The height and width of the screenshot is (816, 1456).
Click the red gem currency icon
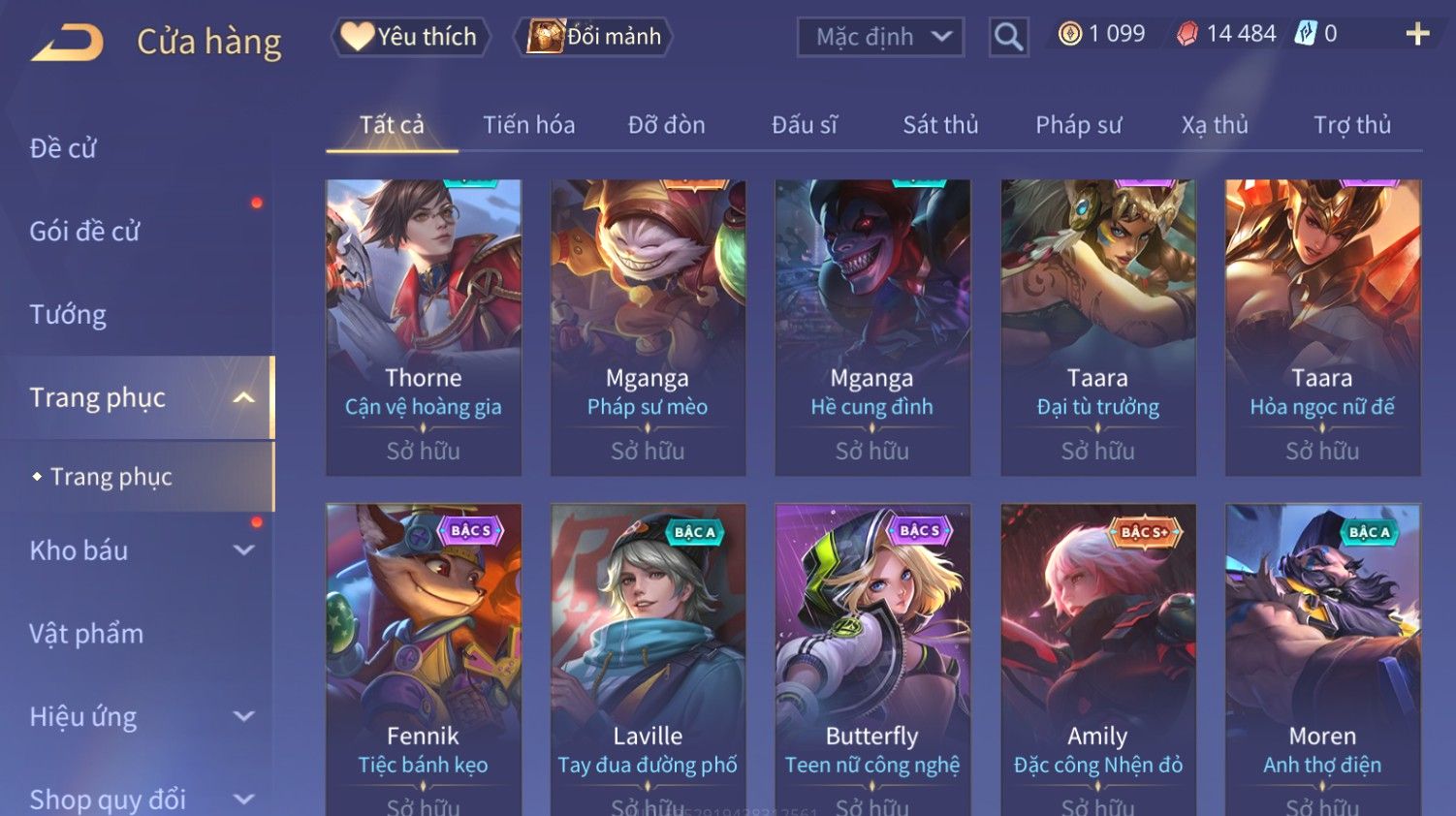pos(1187,34)
